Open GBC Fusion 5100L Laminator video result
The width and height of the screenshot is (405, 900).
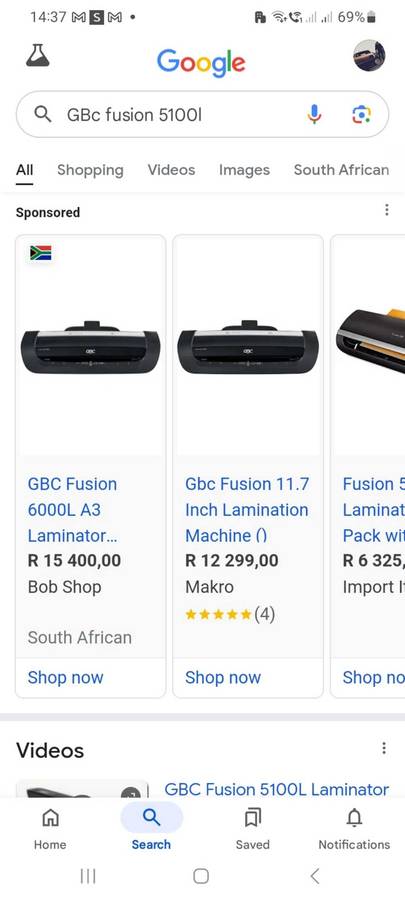point(277,789)
